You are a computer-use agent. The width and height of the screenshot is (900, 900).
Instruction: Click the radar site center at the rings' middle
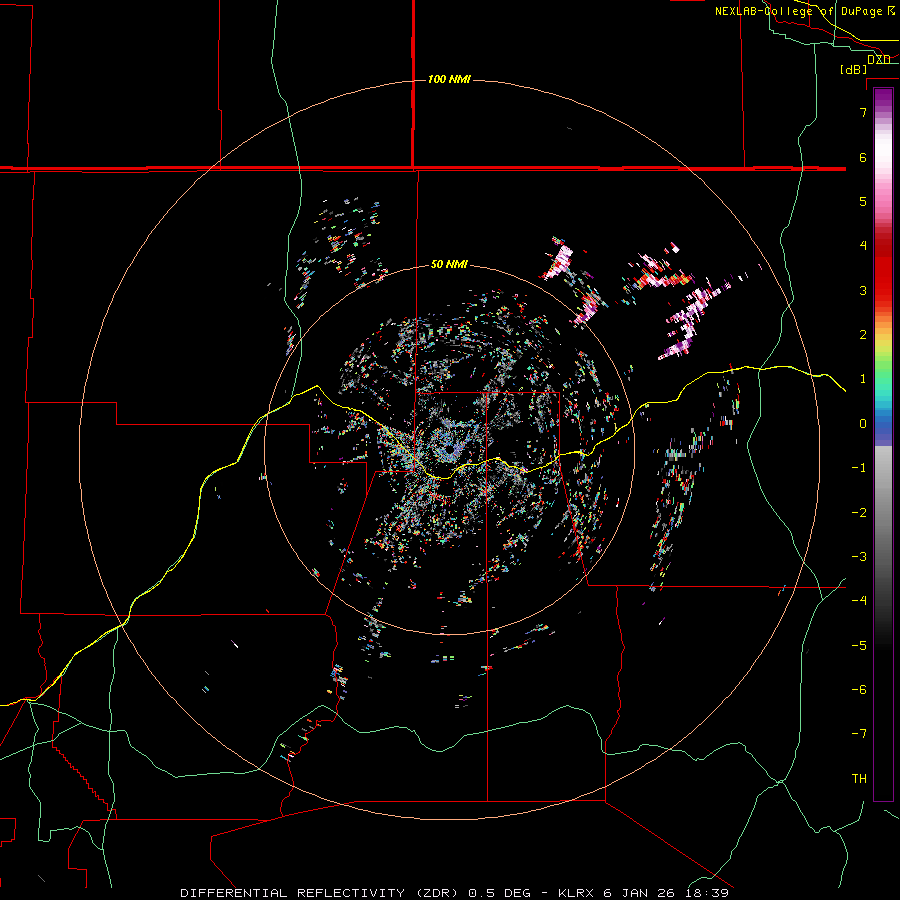(449, 451)
